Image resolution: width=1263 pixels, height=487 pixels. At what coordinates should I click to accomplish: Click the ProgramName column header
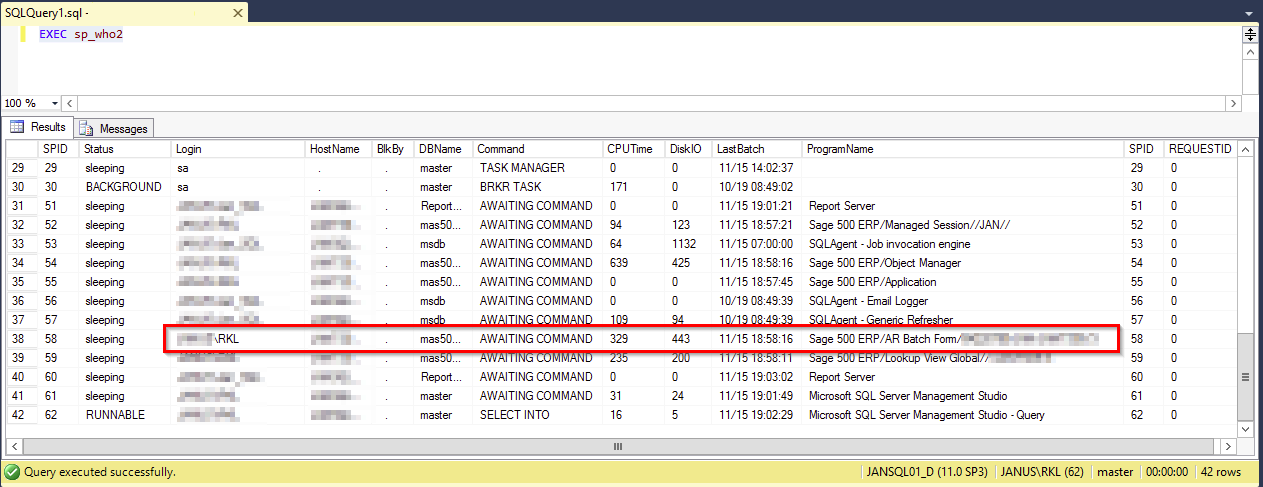point(840,149)
